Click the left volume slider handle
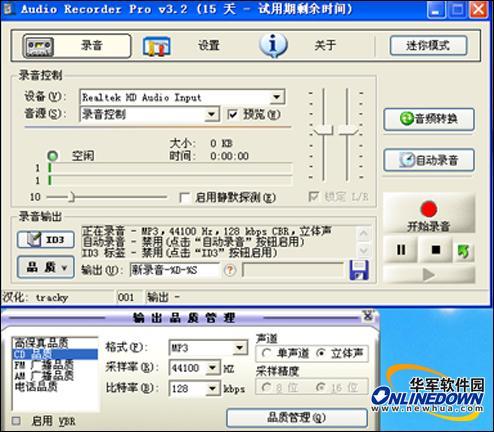The height and width of the screenshot is (432, 494). 323,130
